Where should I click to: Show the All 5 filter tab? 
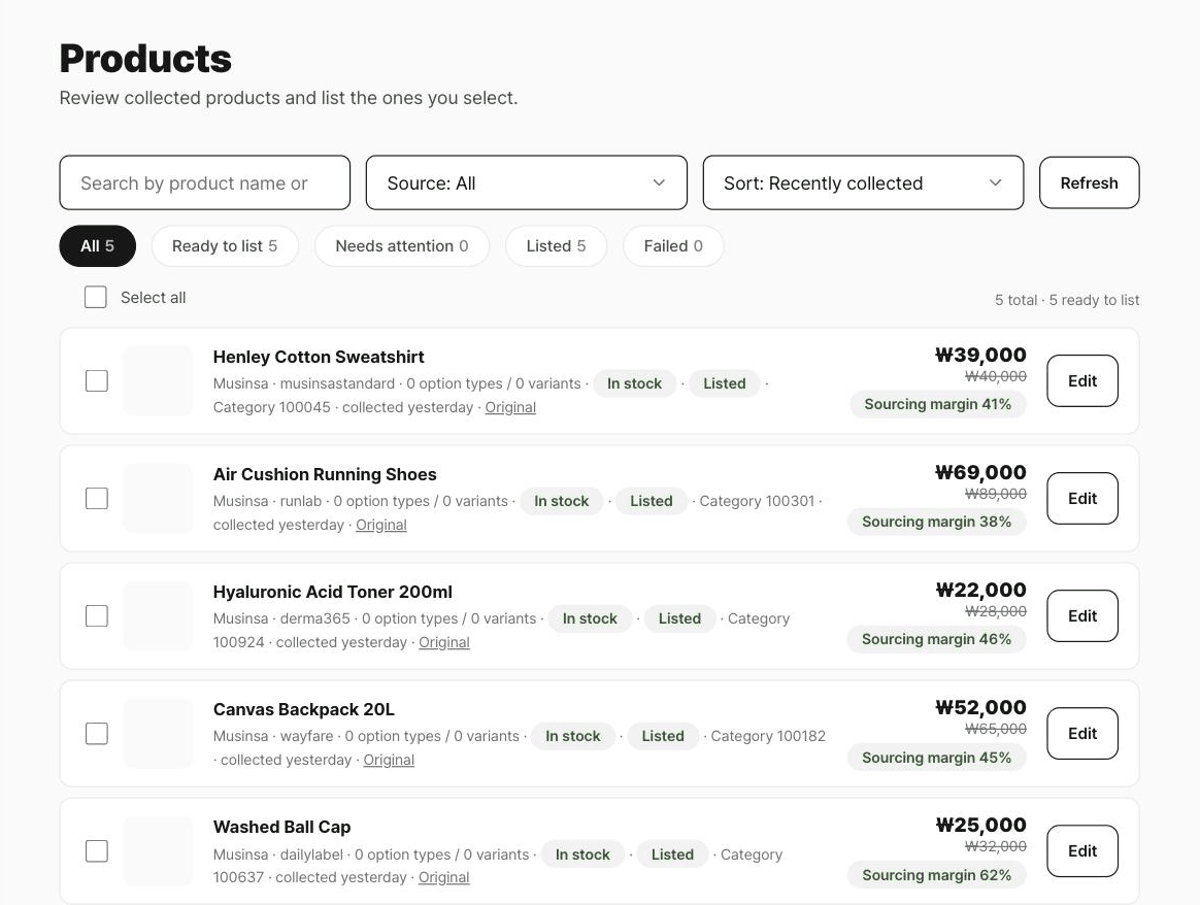pyautogui.click(x=97, y=246)
